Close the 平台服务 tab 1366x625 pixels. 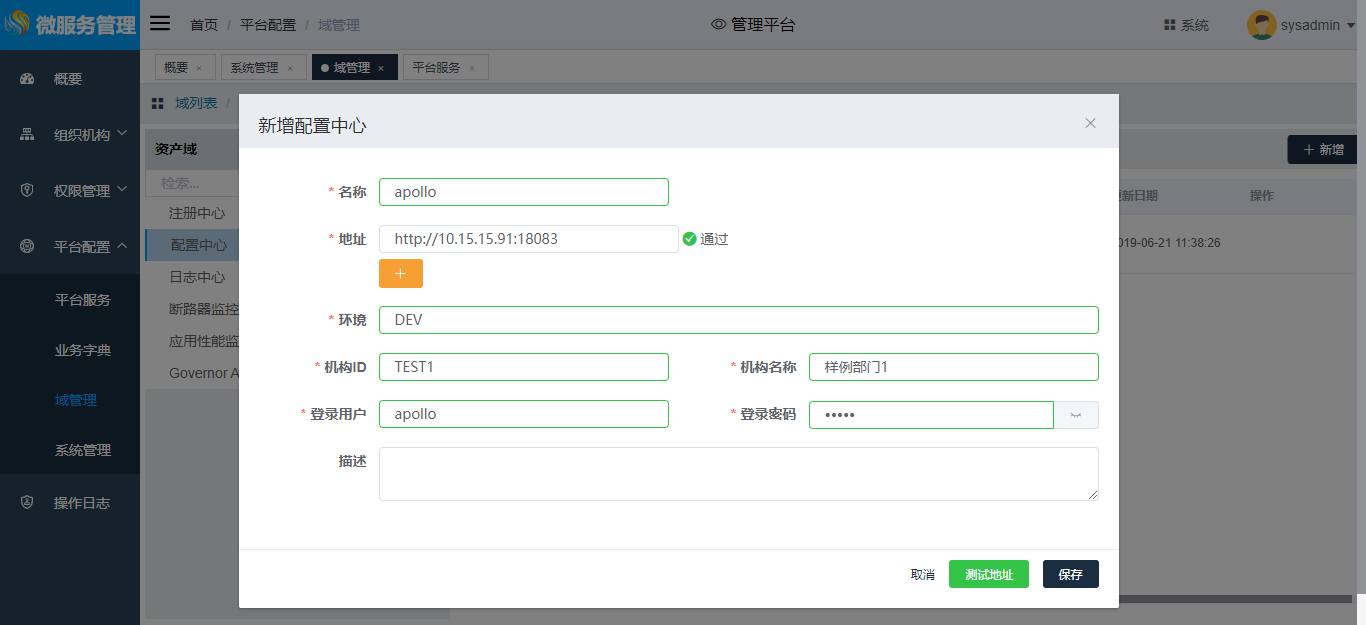click(x=472, y=68)
